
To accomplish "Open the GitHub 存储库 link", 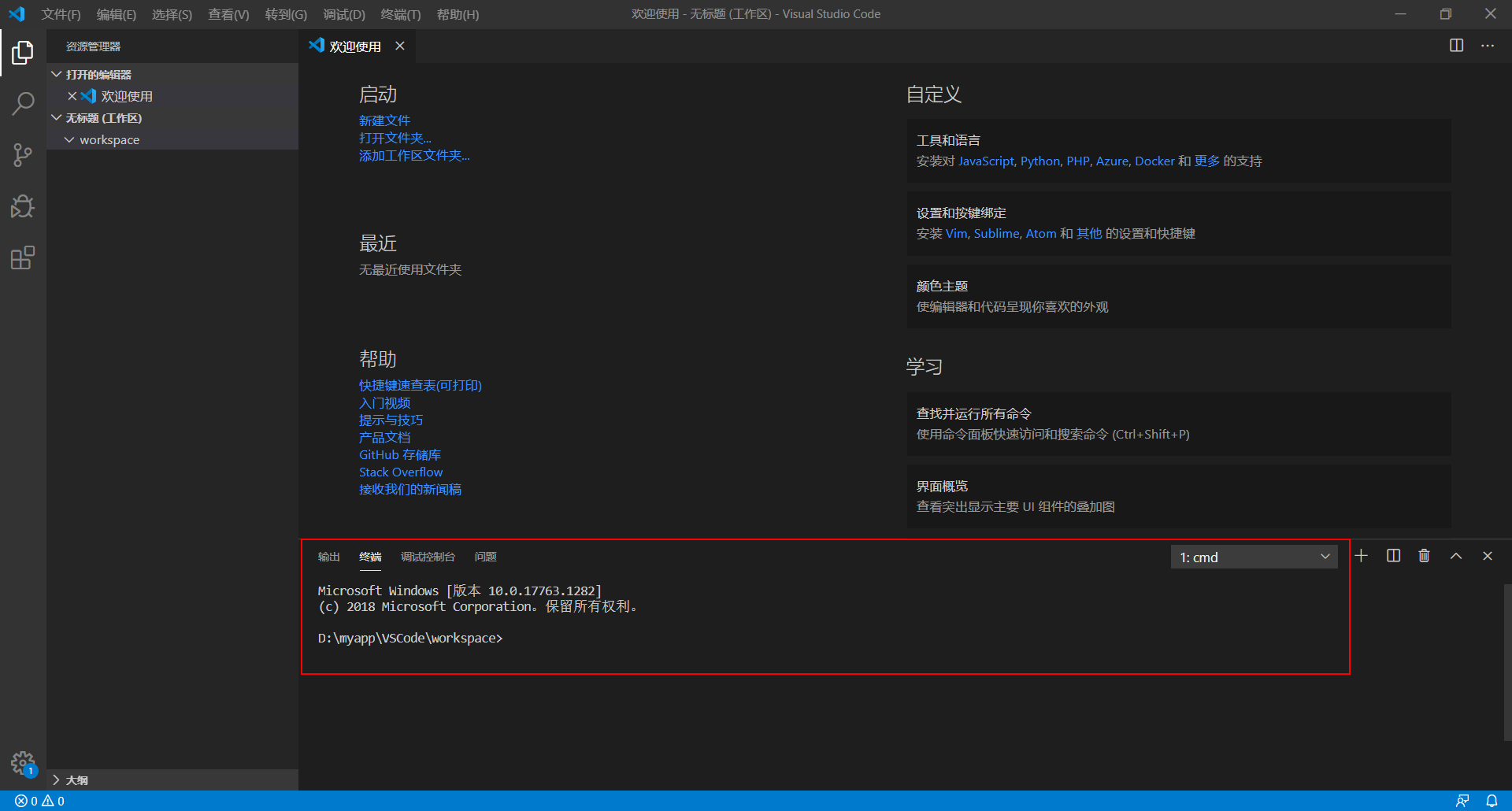I will [400, 454].
